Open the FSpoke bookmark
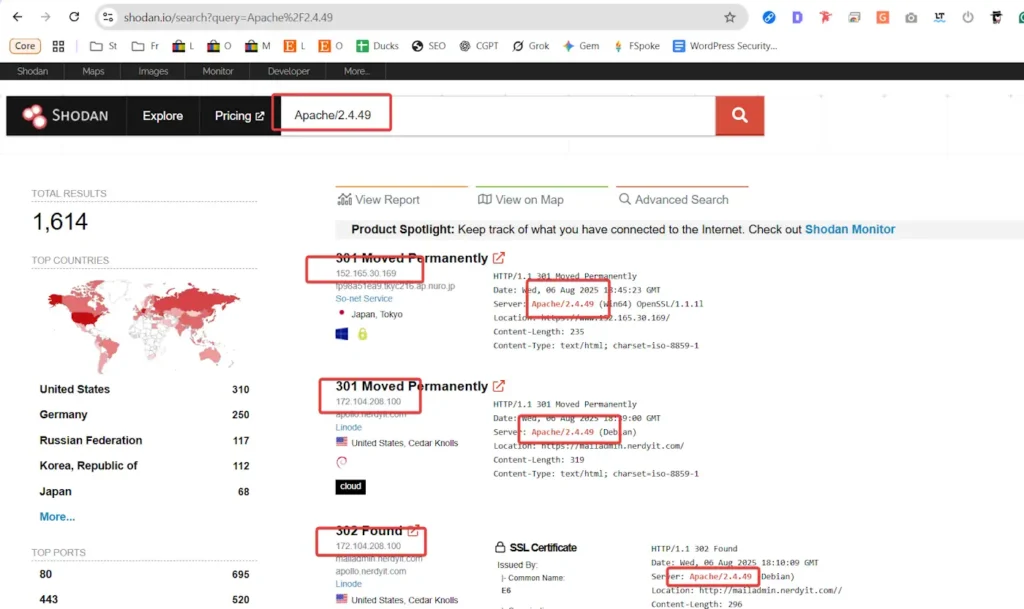Screen dimensions: 1024x609 [x=636, y=46]
